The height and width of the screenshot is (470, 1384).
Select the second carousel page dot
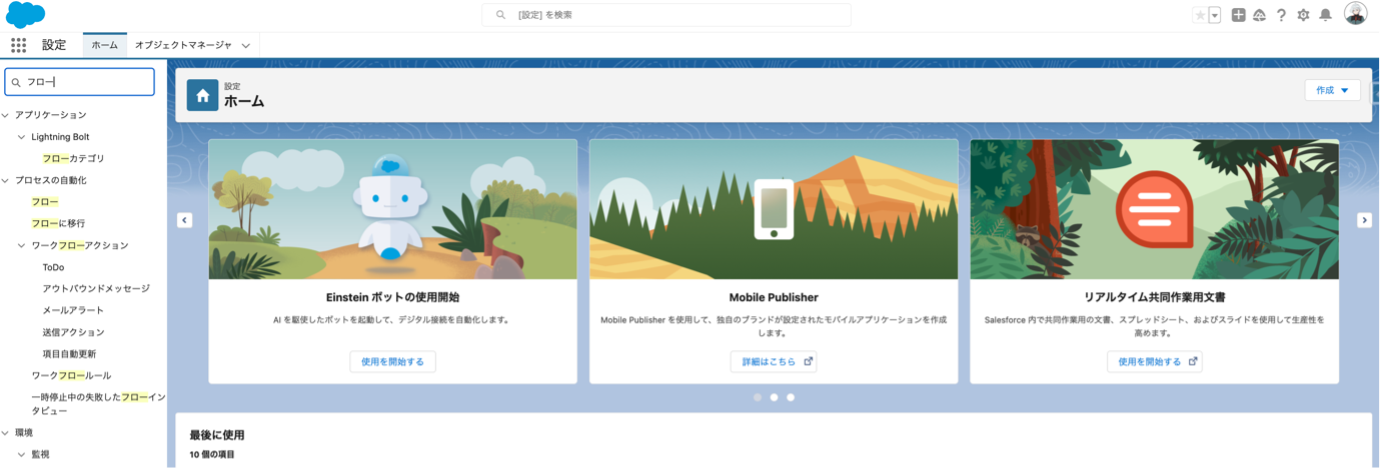(774, 397)
